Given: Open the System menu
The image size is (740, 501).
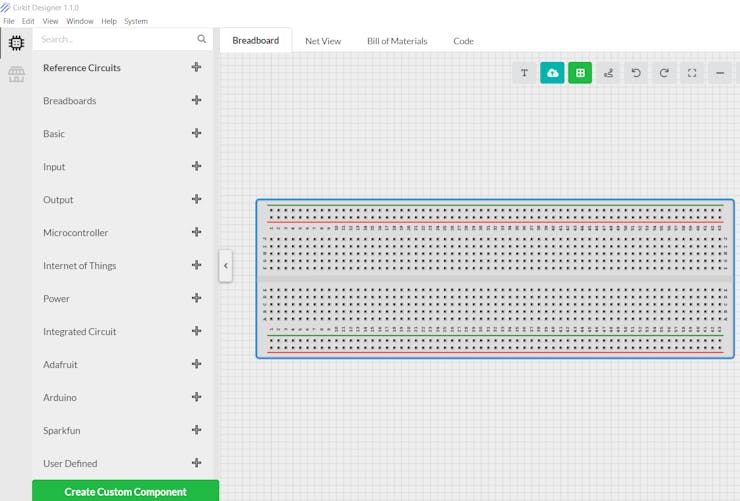Looking at the screenshot, I should 136,21.
